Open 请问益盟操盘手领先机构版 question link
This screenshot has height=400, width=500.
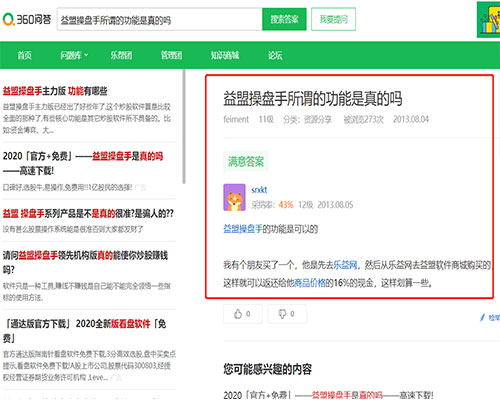pyautogui.click(x=85, y=262)
